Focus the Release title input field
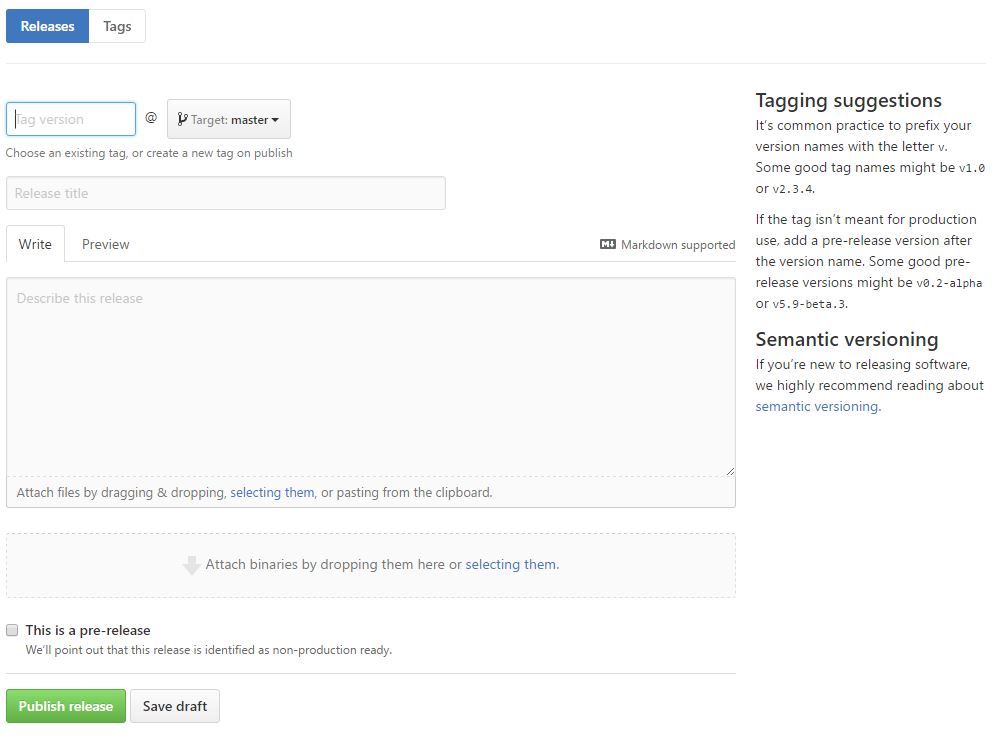This screenshot has height=737, width=996. click(x=225, y=193)
